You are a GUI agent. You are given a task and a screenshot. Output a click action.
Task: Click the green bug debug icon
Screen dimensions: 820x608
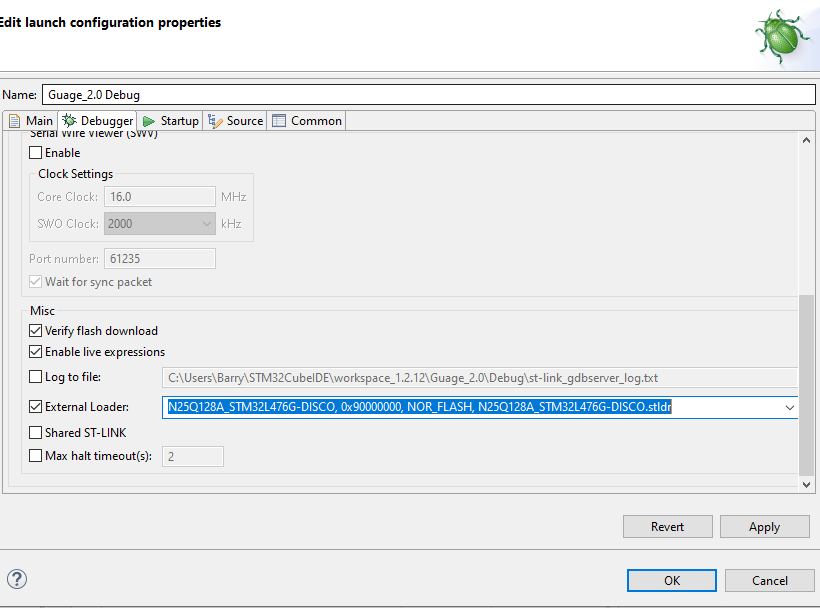(782, 37)
